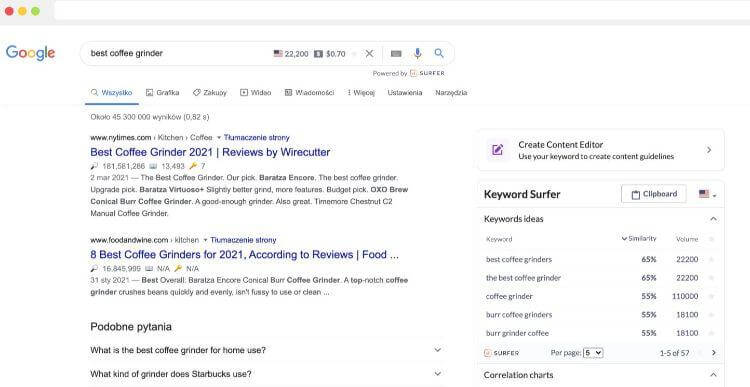
Task: Switch to the Wiadomości tab
Action: coord(309,93)
